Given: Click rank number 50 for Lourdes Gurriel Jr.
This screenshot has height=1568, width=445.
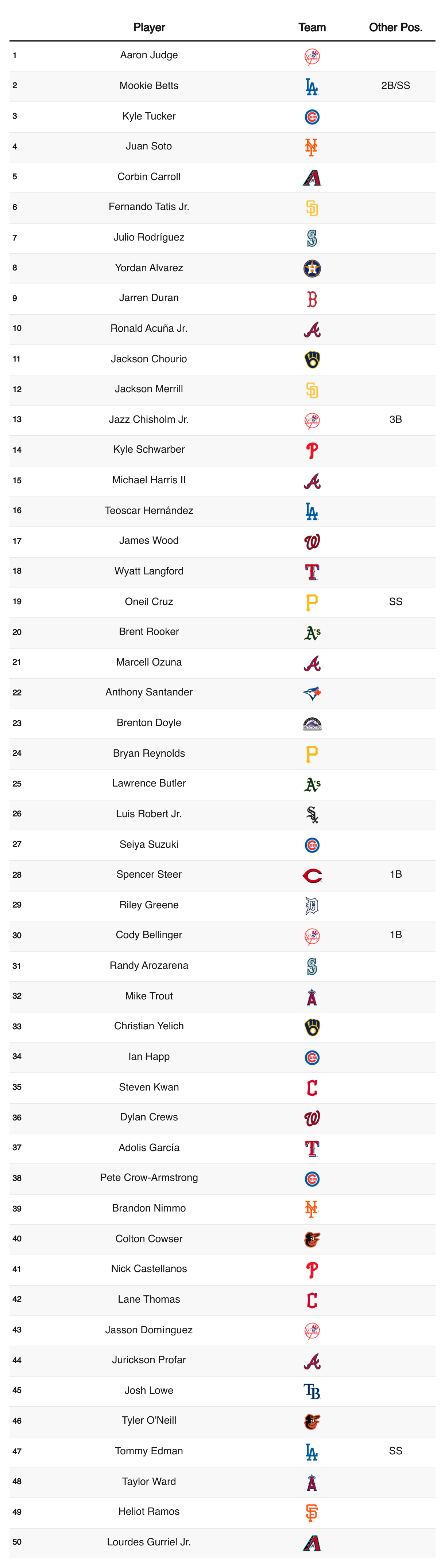Looking at the screenshot, I should pos(17,1542).
